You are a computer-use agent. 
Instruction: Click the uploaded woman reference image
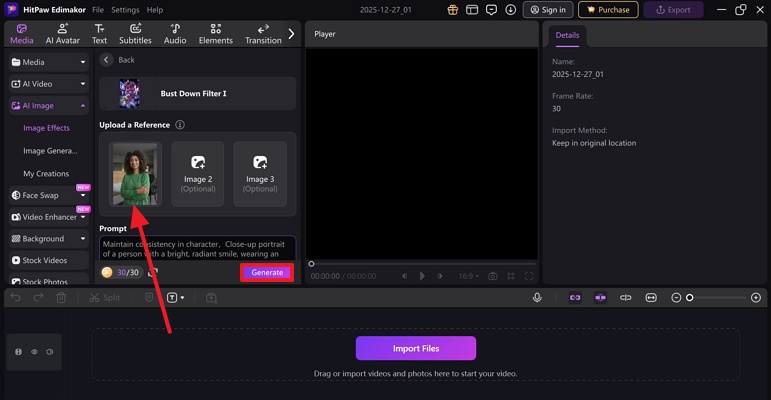pos(135,174)
